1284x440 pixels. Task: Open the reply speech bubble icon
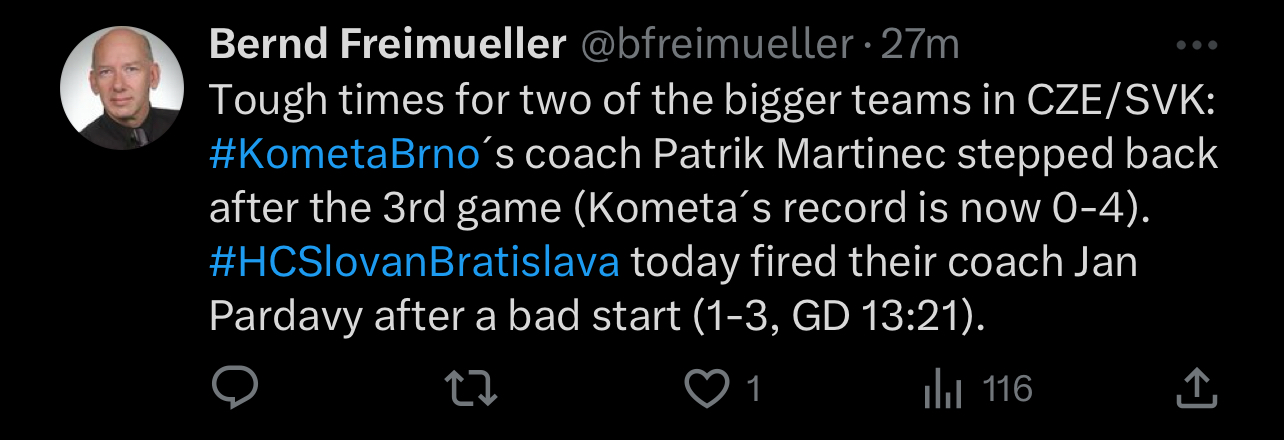[235, 389]
